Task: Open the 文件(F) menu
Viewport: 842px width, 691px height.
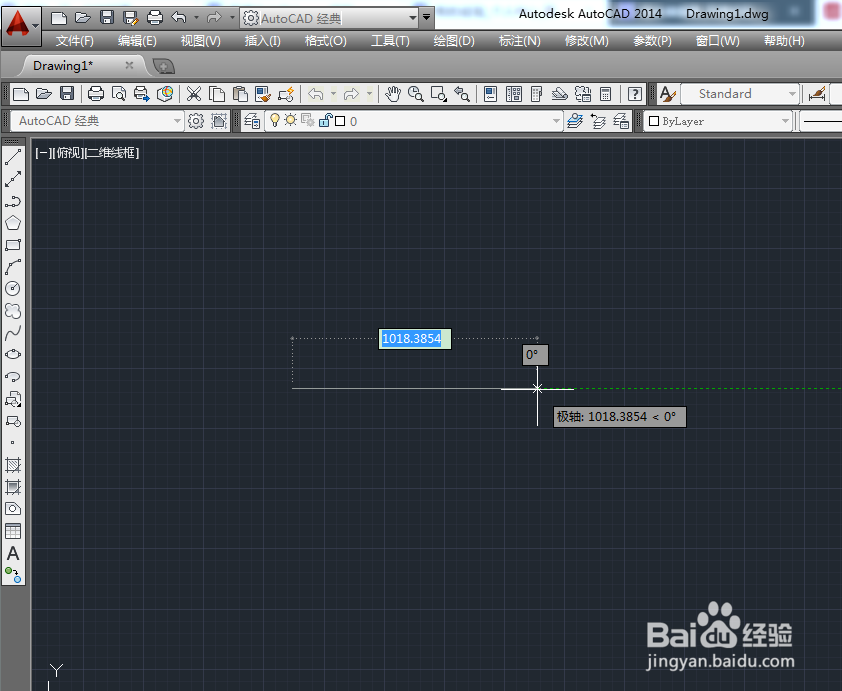Action: coord(75,41)
